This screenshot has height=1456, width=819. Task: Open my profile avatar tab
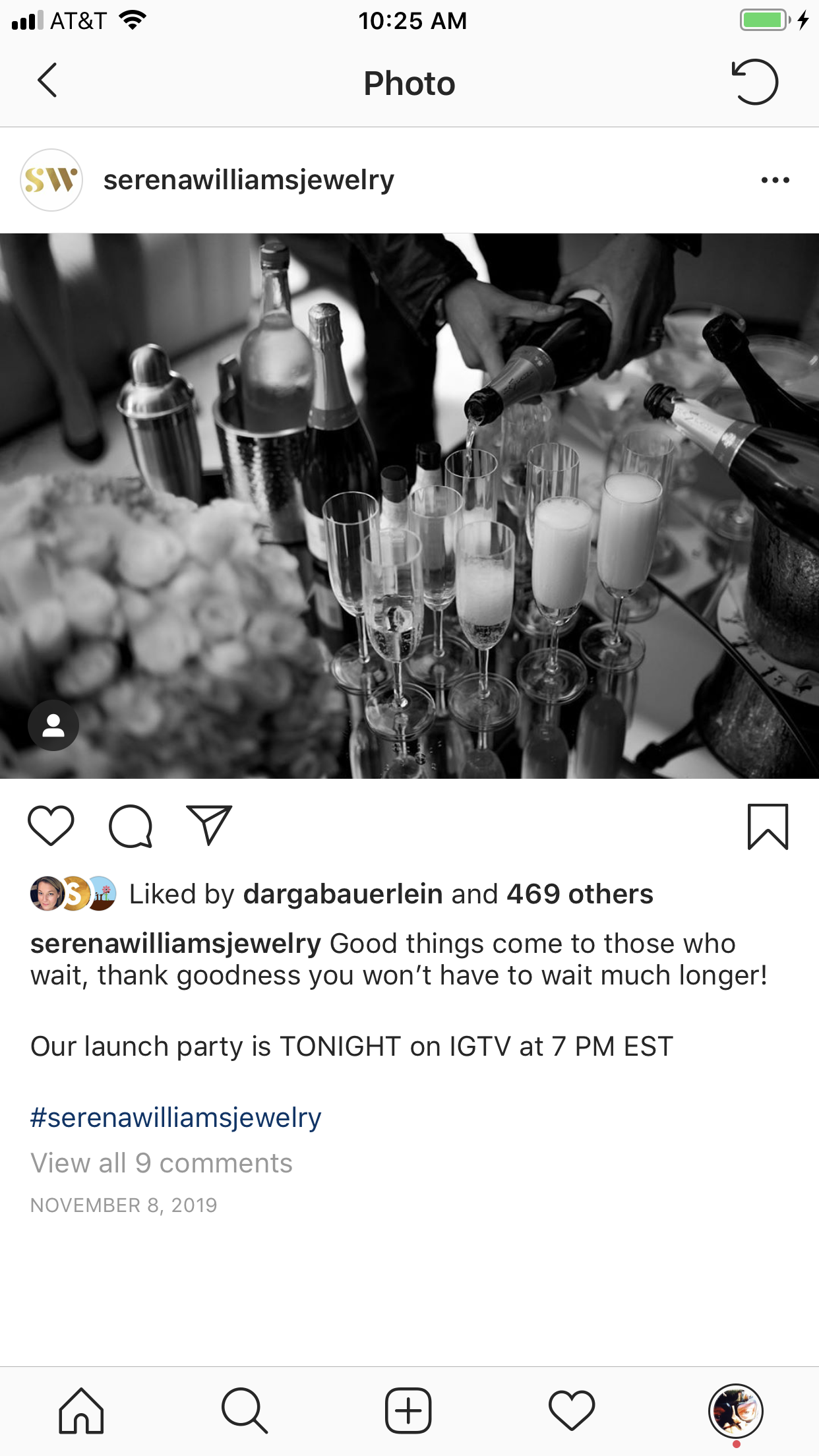(x=736, y=1410)
